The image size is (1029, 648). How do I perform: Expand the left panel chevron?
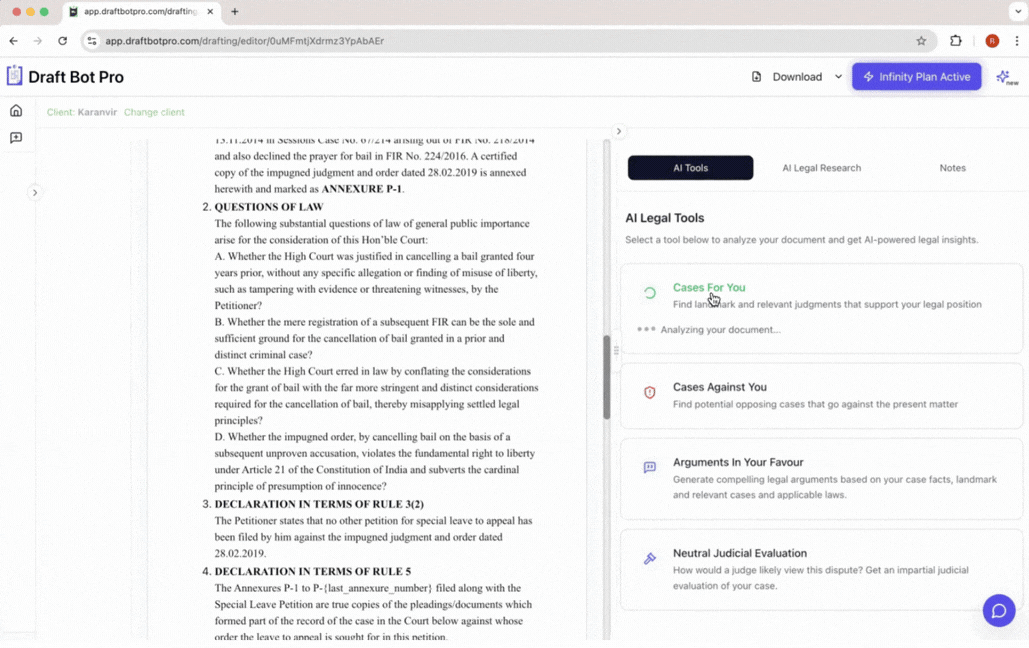[35, 192]
